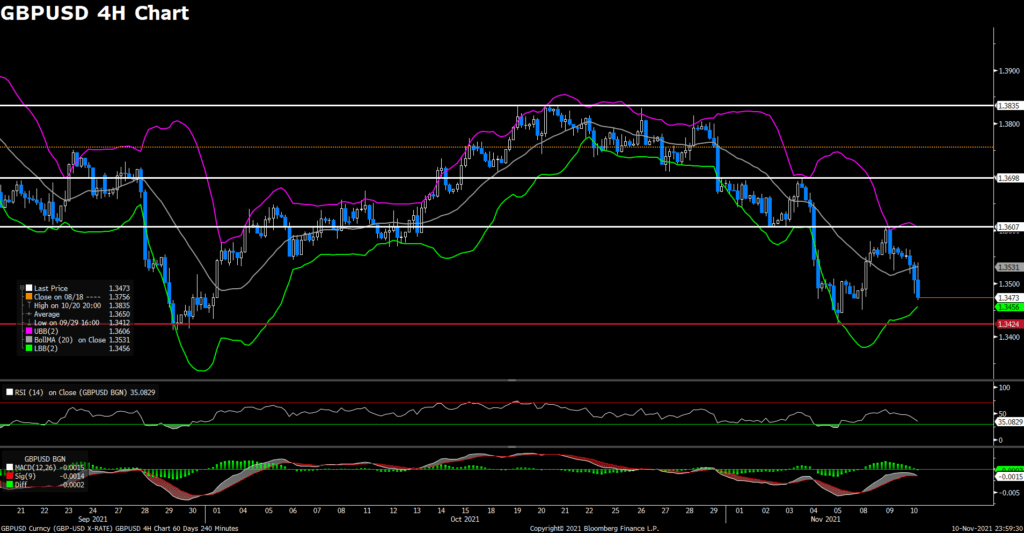Image resolution: width=1024 pixels, height=533 pixels.
Task: Click the Last Price 1.3473 legend row
Action: [x=76, y=288]
